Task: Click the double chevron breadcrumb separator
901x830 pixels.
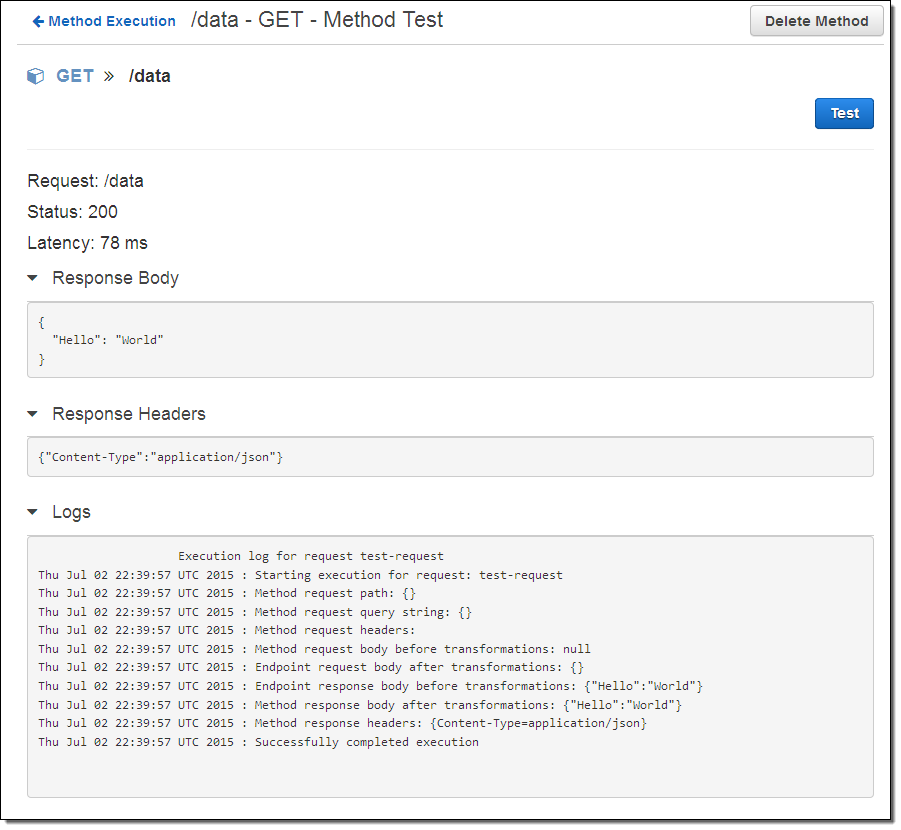Action: point(109,76)
